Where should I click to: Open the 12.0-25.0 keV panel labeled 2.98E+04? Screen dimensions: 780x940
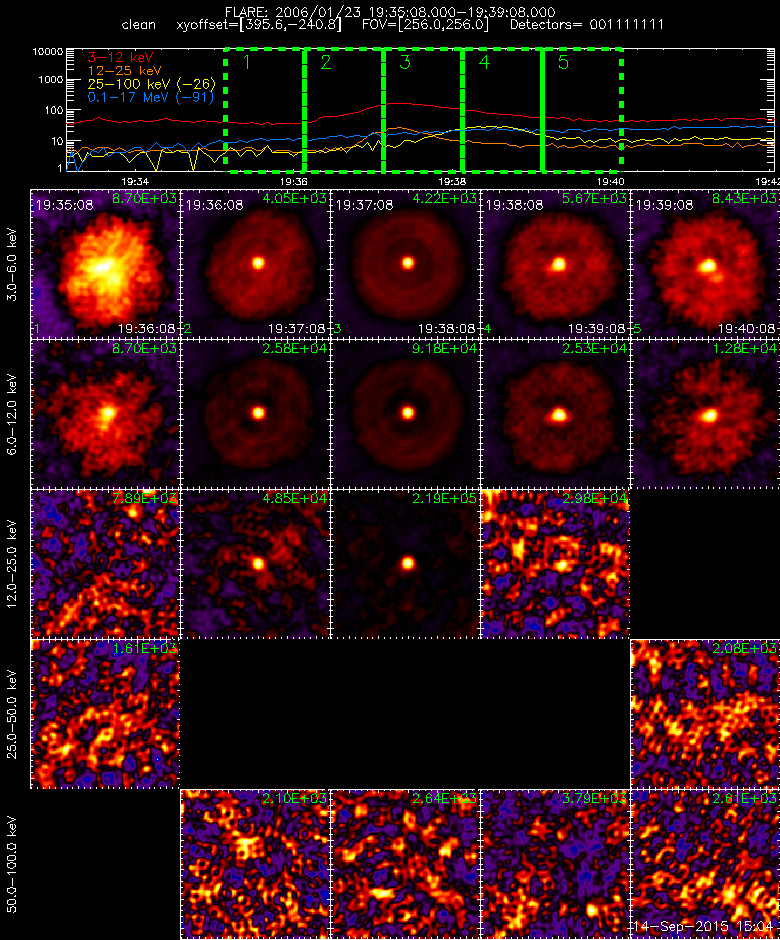tap(555, 564)
